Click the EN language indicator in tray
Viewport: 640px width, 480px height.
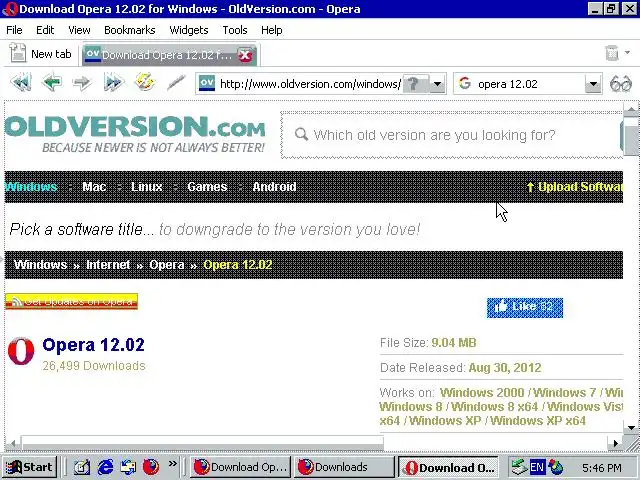tap(537, 467)
